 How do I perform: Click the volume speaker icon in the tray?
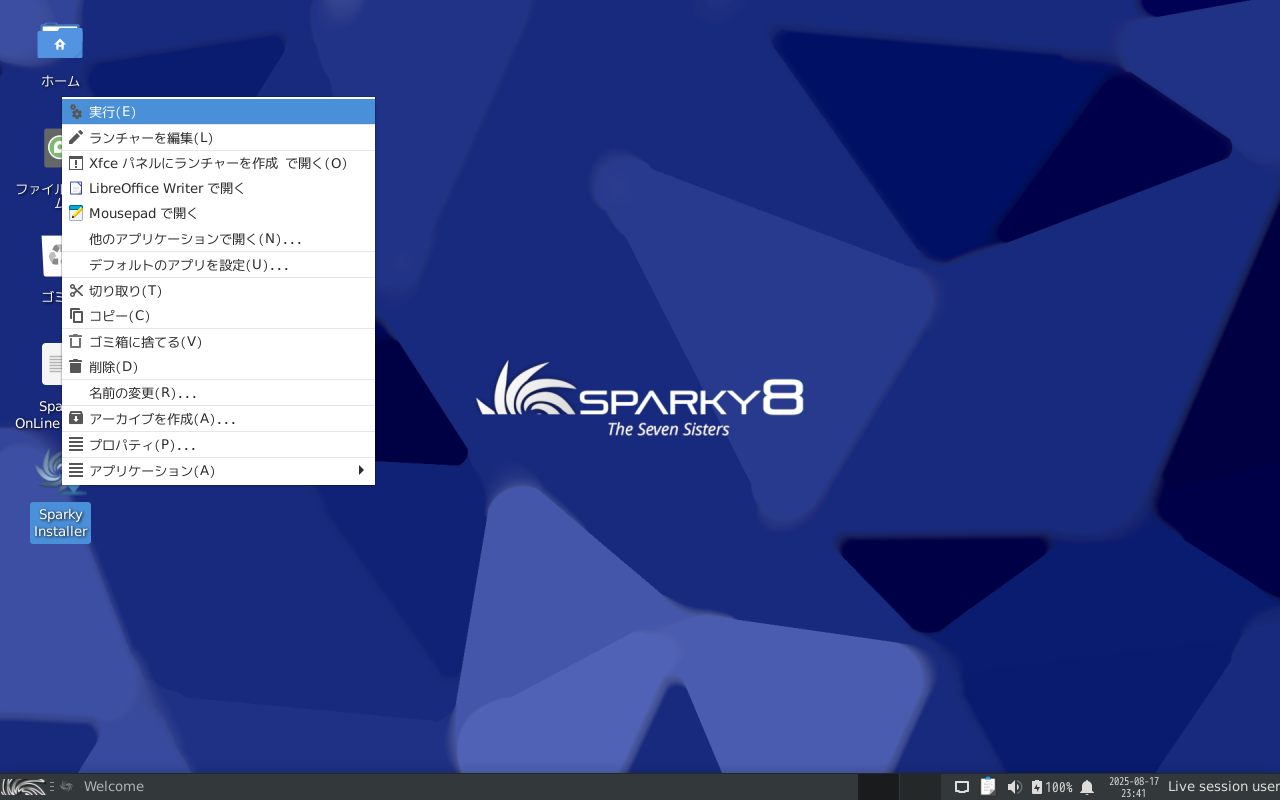click(x=1014, y=787)
